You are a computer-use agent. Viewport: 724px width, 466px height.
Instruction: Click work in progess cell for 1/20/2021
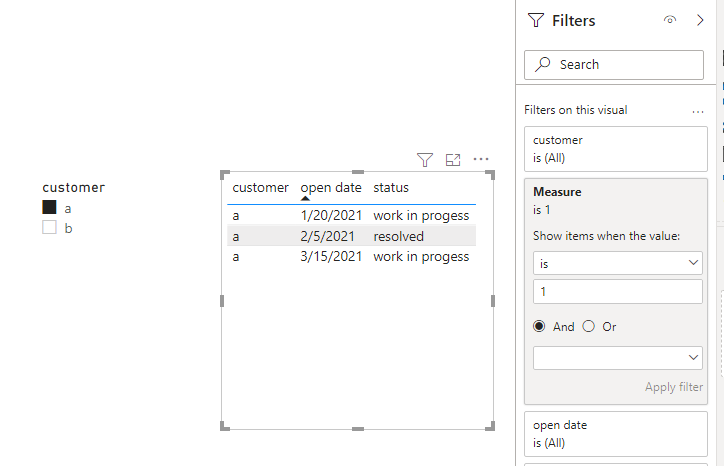(421, 216)
